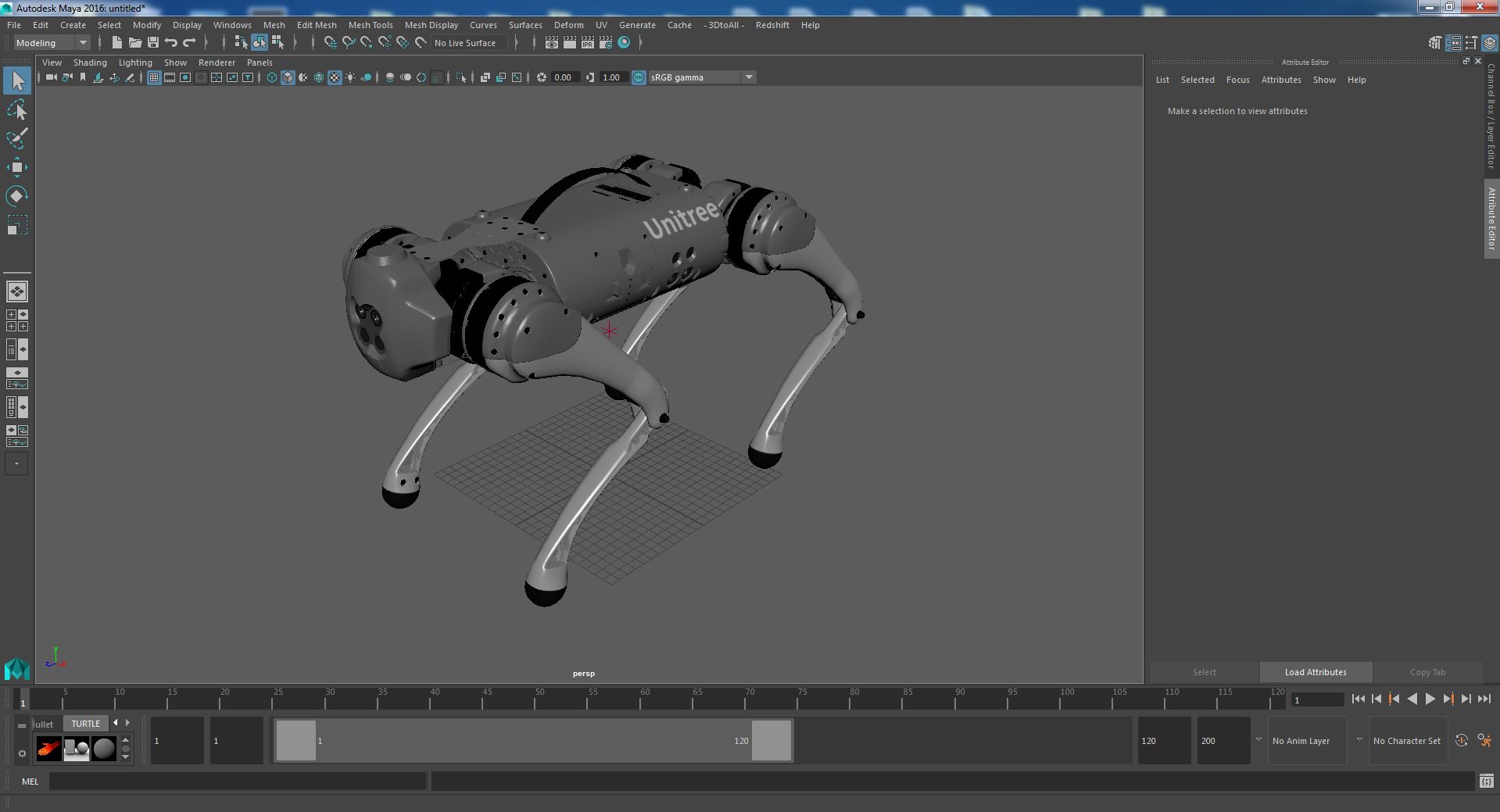Show the Attribute Editor sidebar
This screenshot has height=812, width=1500.
pos(1454,43)
